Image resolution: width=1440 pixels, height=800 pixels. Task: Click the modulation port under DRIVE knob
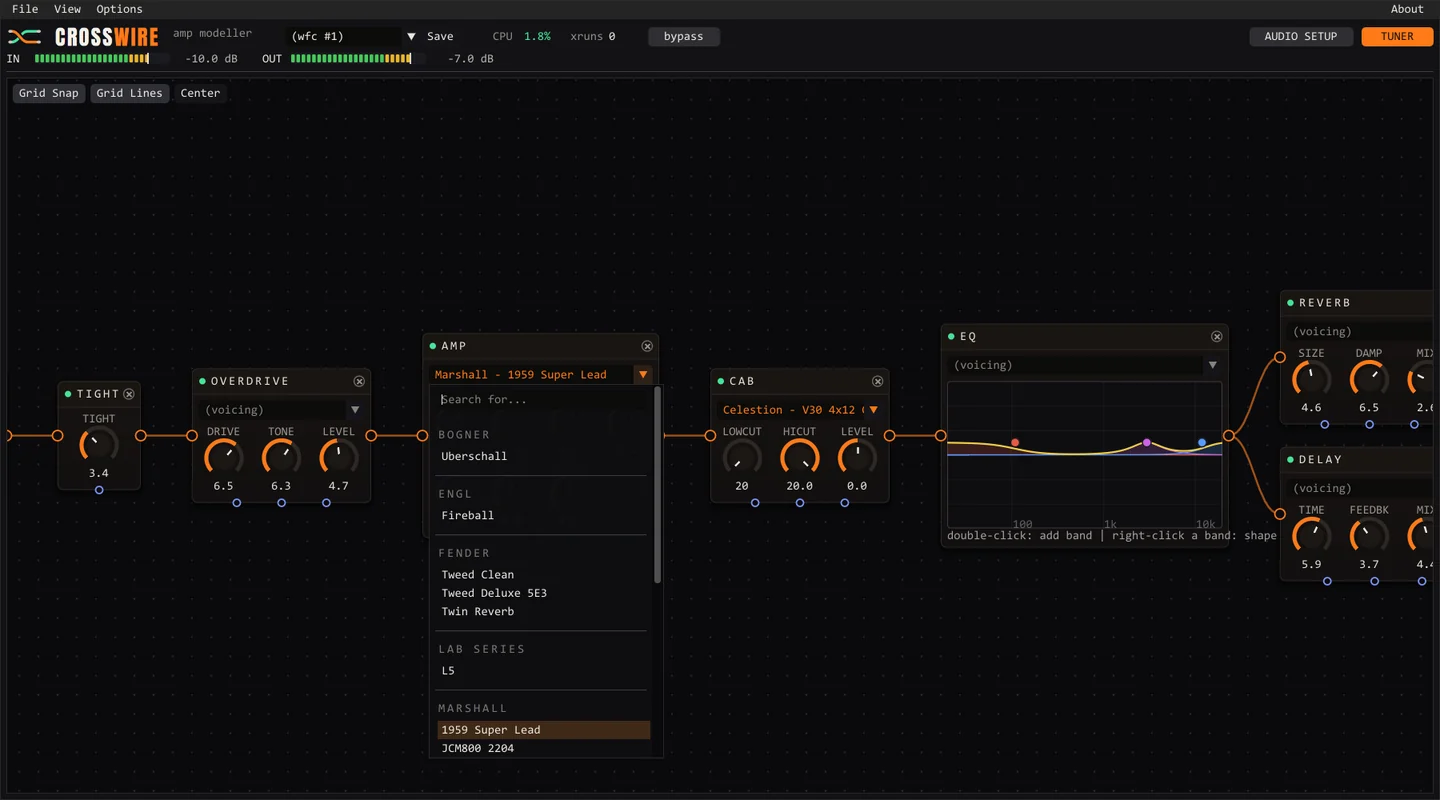pos(237,503)
